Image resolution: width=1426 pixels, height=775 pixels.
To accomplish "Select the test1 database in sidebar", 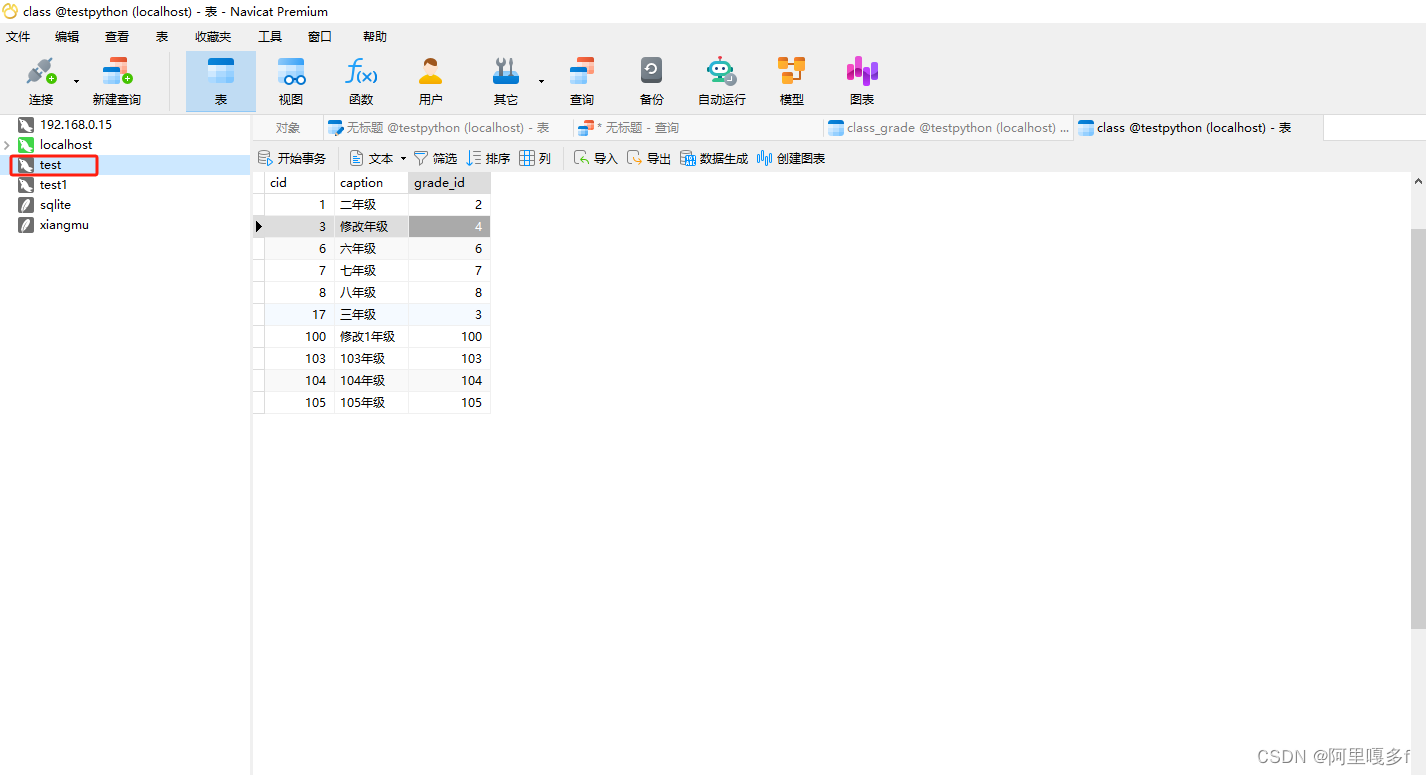I will pyautogui.click(x=51, y=184).
